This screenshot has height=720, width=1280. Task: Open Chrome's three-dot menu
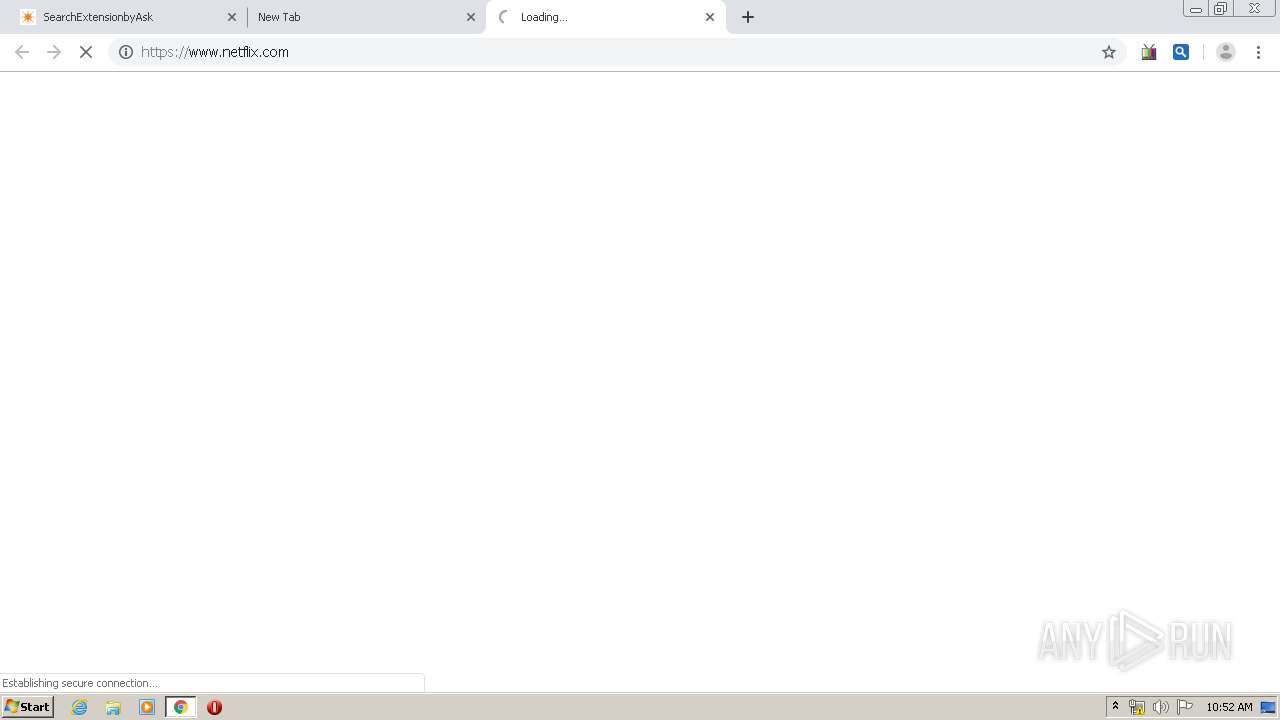(1258, 52)
